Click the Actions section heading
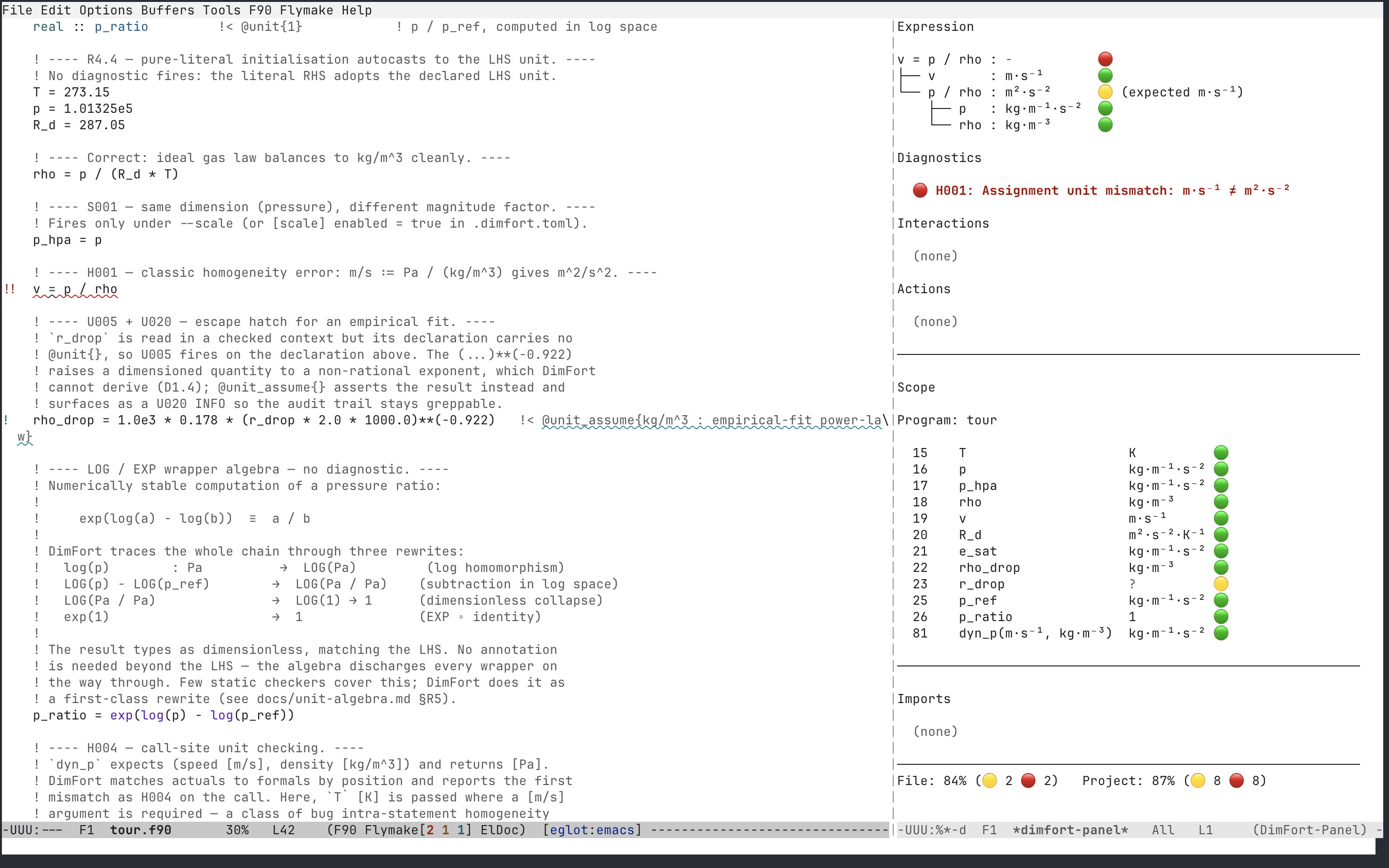The height and width of the screenshot is (868, 1389). click(x=924, y=289)
